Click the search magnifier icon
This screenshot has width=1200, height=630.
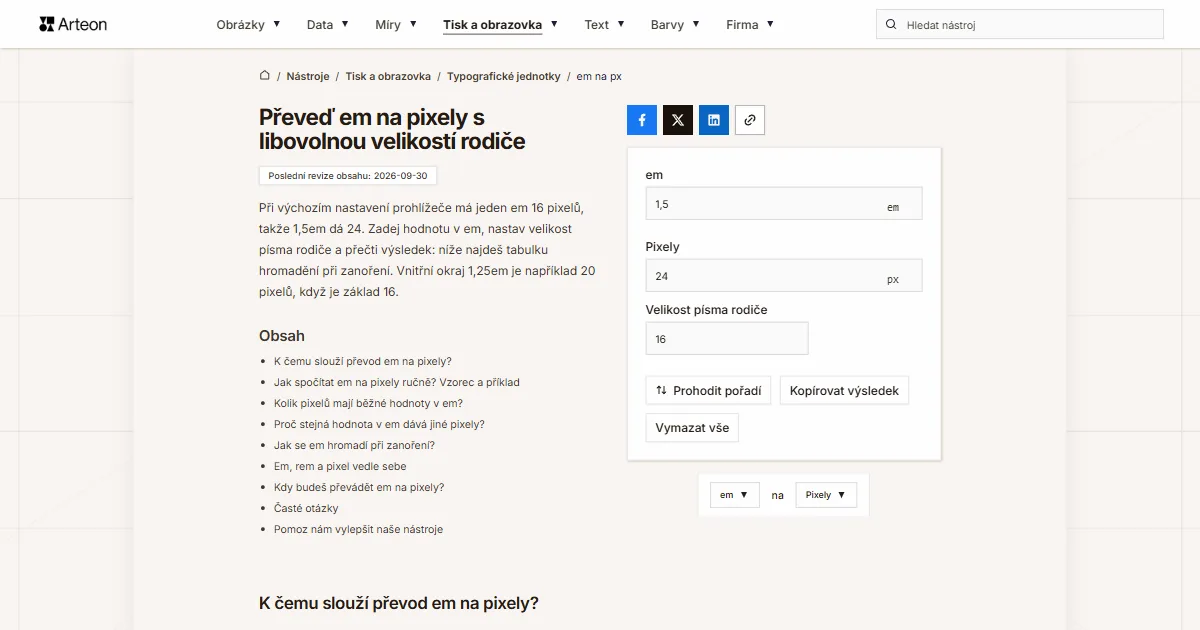891,24
